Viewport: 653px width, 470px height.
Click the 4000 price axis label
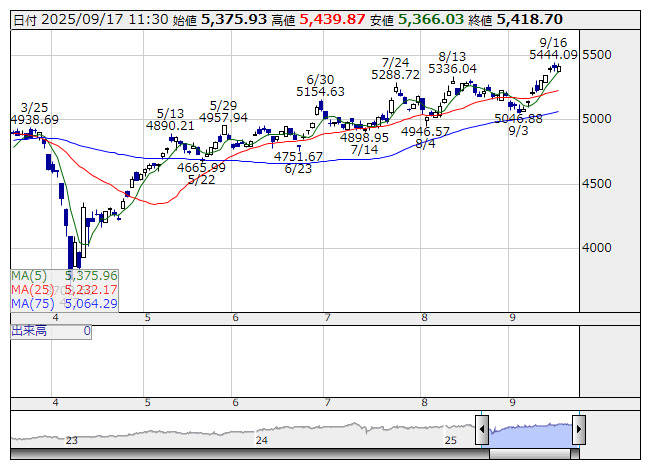click(597, 248)
